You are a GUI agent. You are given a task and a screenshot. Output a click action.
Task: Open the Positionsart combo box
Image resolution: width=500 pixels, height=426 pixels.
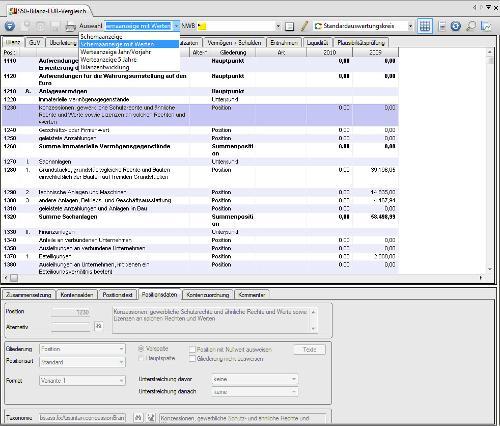[82, 362]
